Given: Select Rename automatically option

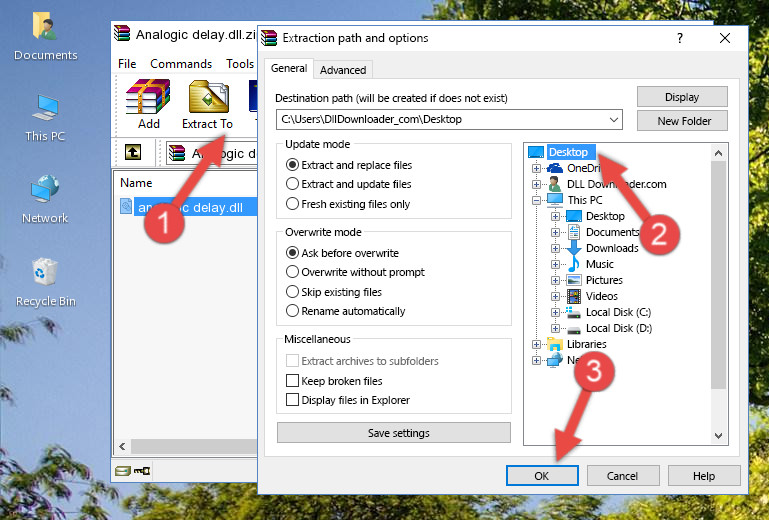Looking at the screenshot, I should (345, 311).
